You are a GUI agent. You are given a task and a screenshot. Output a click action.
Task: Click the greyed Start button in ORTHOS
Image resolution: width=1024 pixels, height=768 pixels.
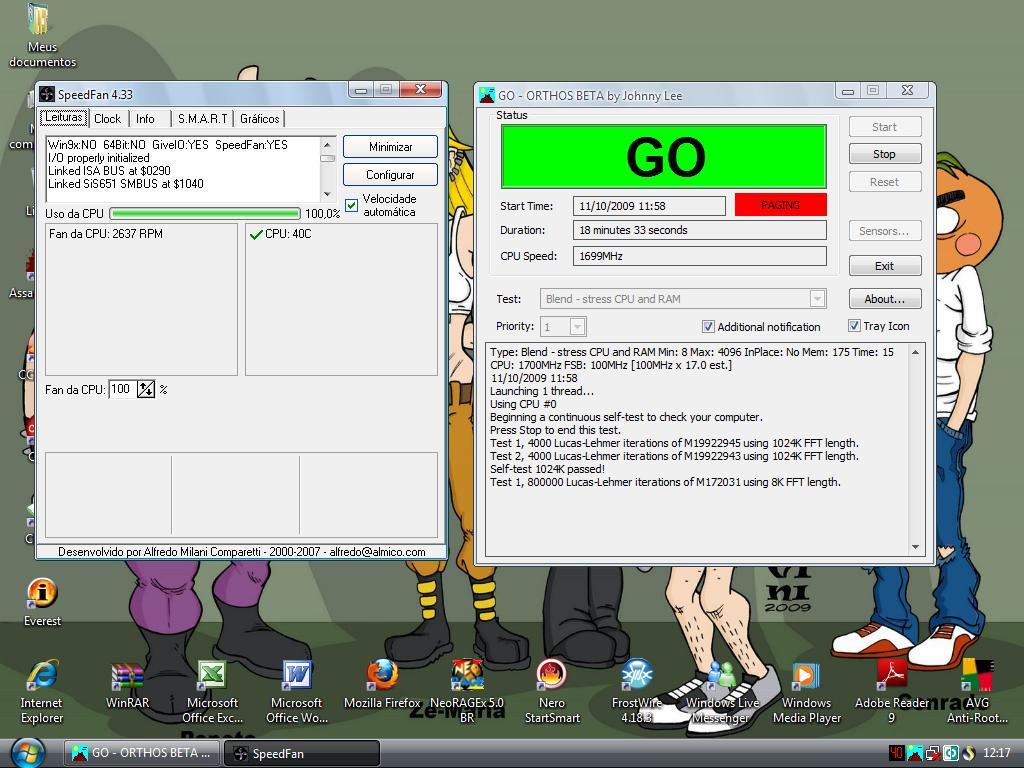pyautogui.click(x=885, y=127)
